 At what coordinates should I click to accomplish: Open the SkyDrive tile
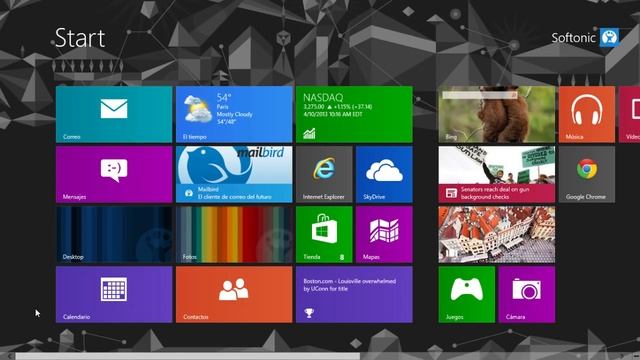click(384, 174)
